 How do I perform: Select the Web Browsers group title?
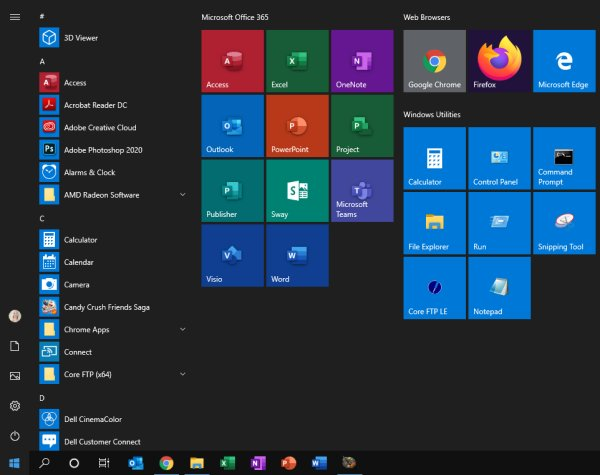(427, 17)
